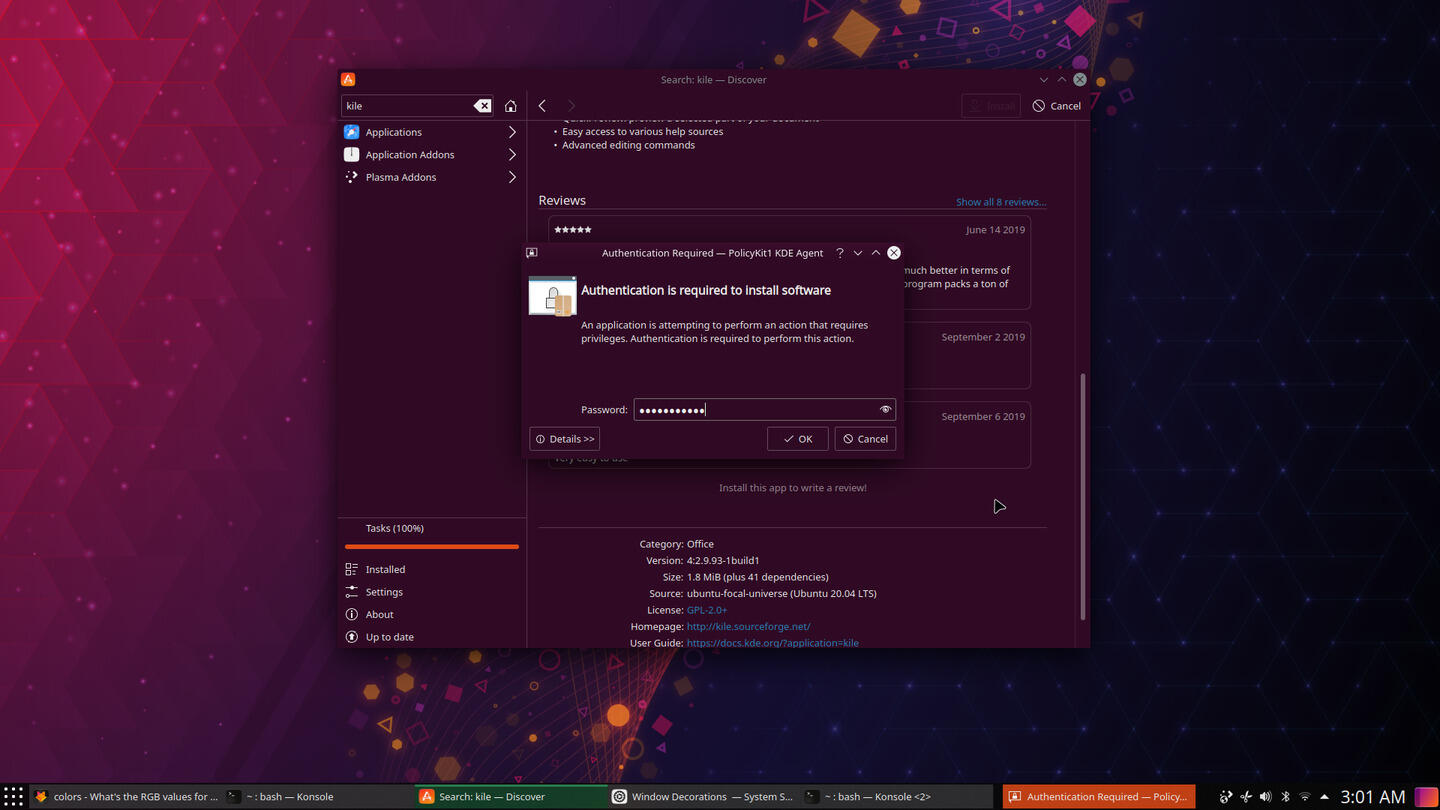Screen dimensions: 1440x810
Task: Expand the Details section in dialog
Action: pos(564,439)
